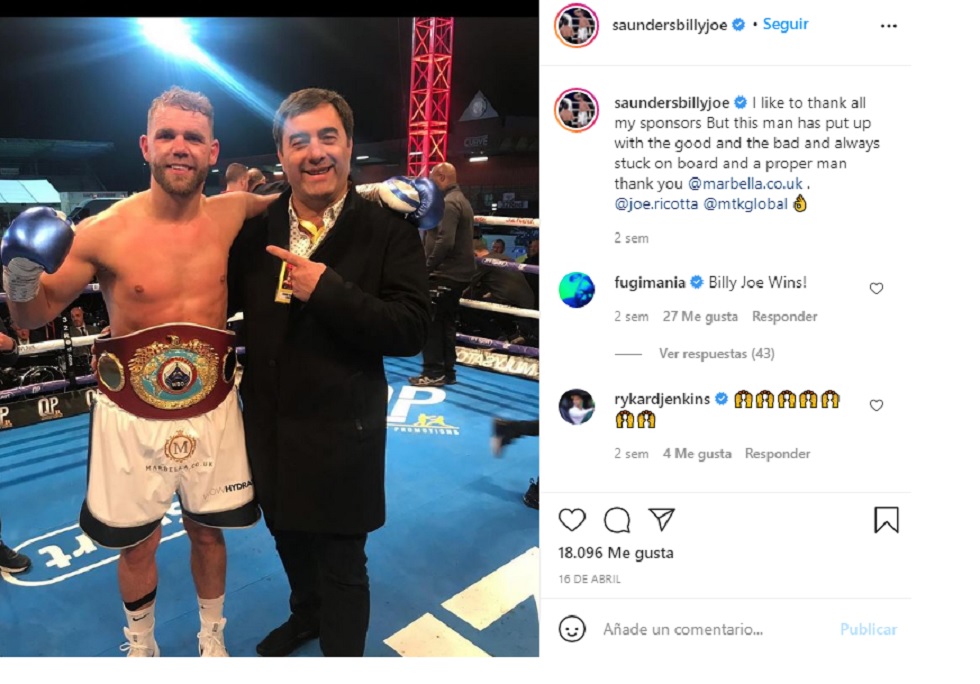Image resolution: width=980 pixels, height=684 pixels.
Task: Open fugimania's profile avatar
Action: point(576,289)
